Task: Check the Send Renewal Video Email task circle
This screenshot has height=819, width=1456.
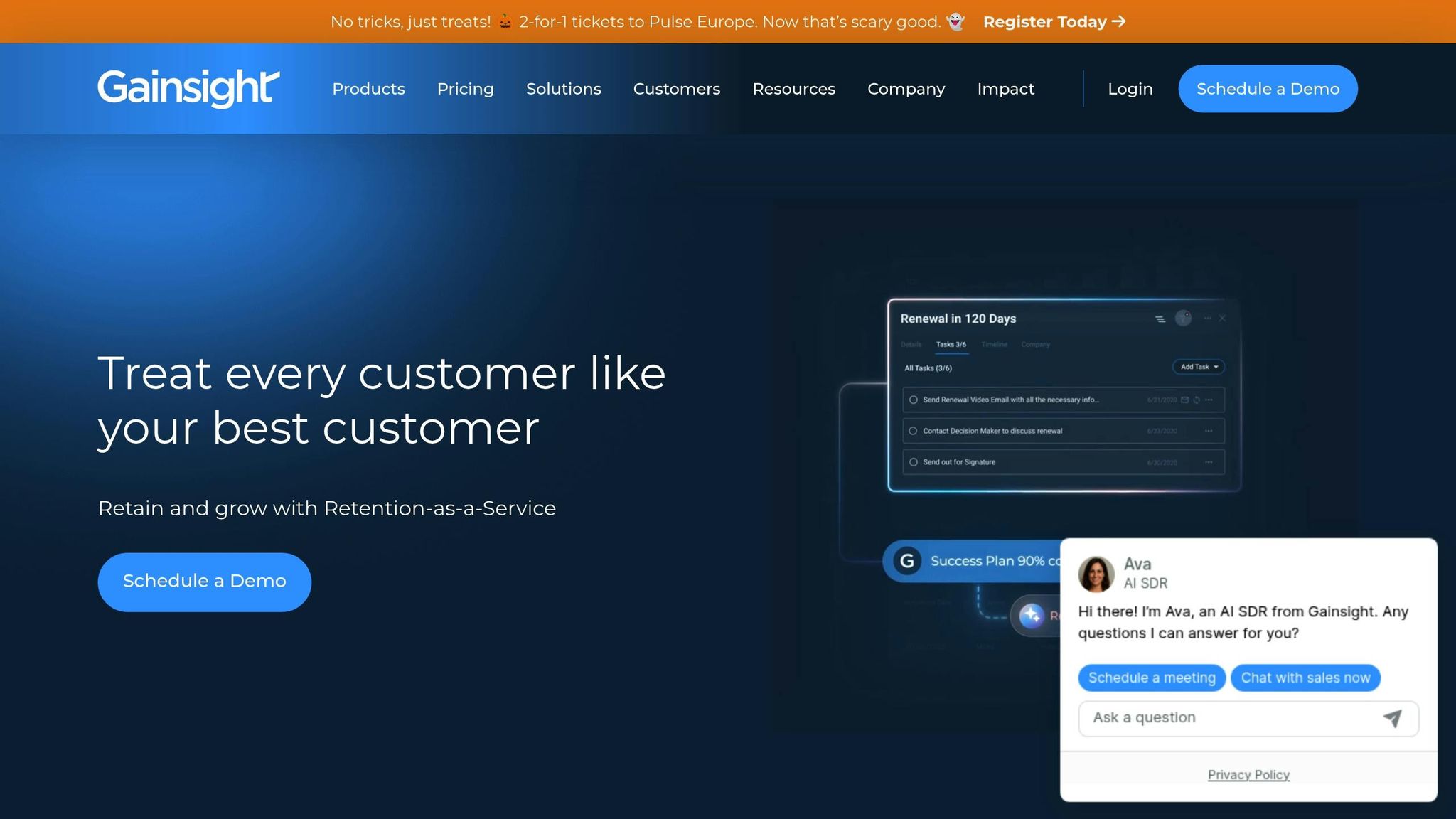Action: [914, 400]
